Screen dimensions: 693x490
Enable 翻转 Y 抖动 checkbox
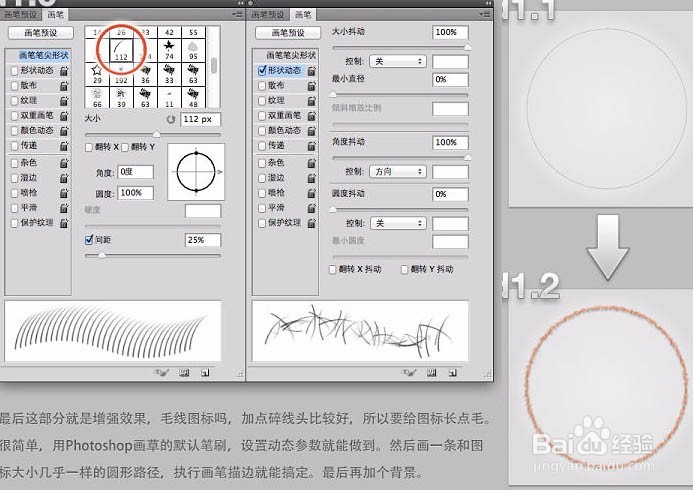404,270
